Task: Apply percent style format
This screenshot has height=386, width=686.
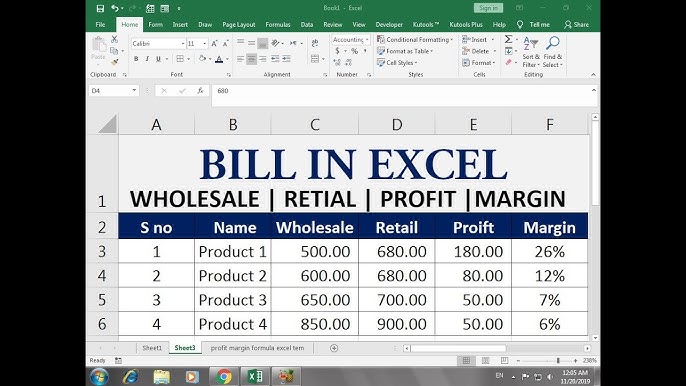Action: (354, 51)
